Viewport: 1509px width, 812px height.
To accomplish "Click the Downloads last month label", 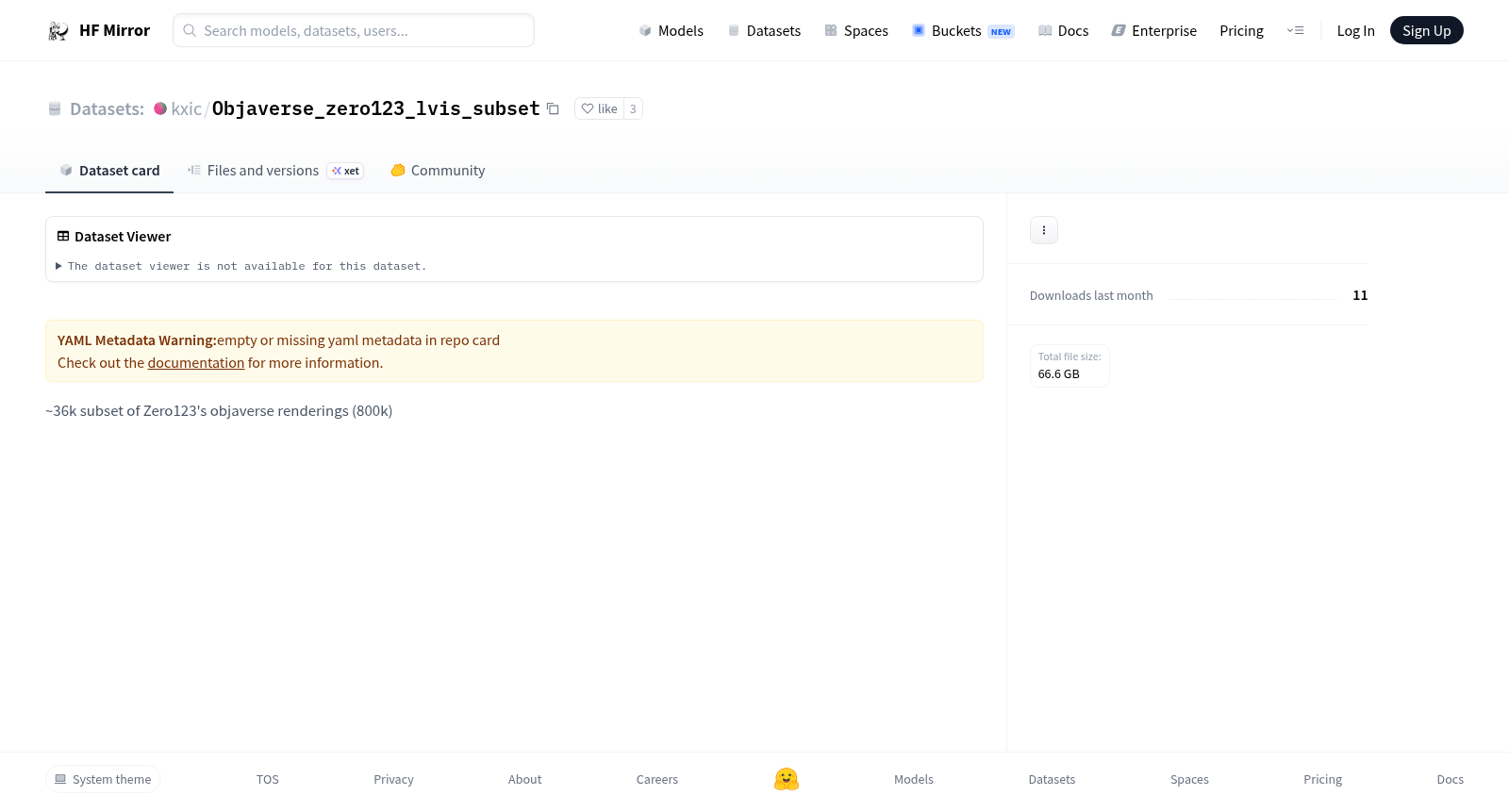I will pos(1091,296).
